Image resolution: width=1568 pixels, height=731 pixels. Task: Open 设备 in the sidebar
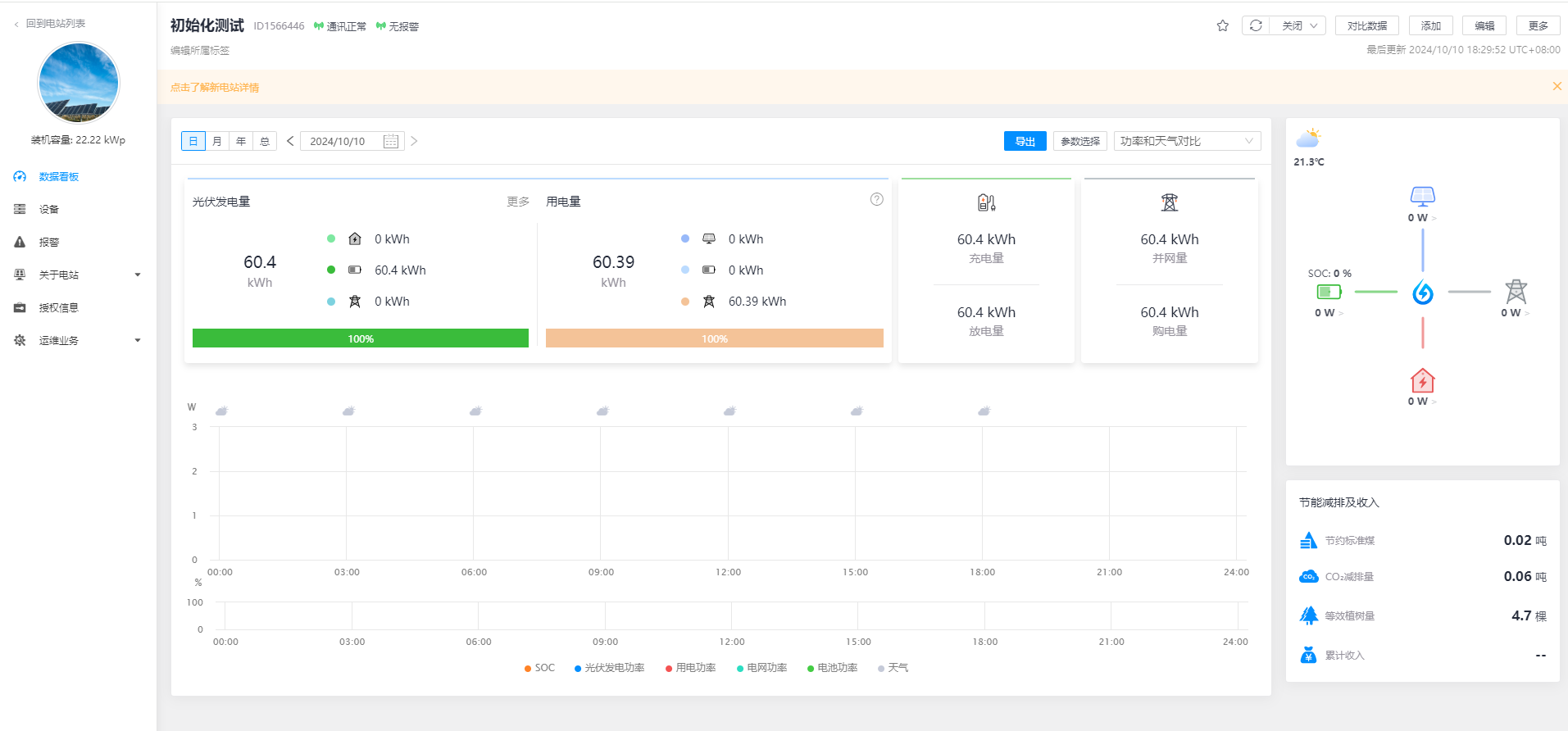click(49, 210)
